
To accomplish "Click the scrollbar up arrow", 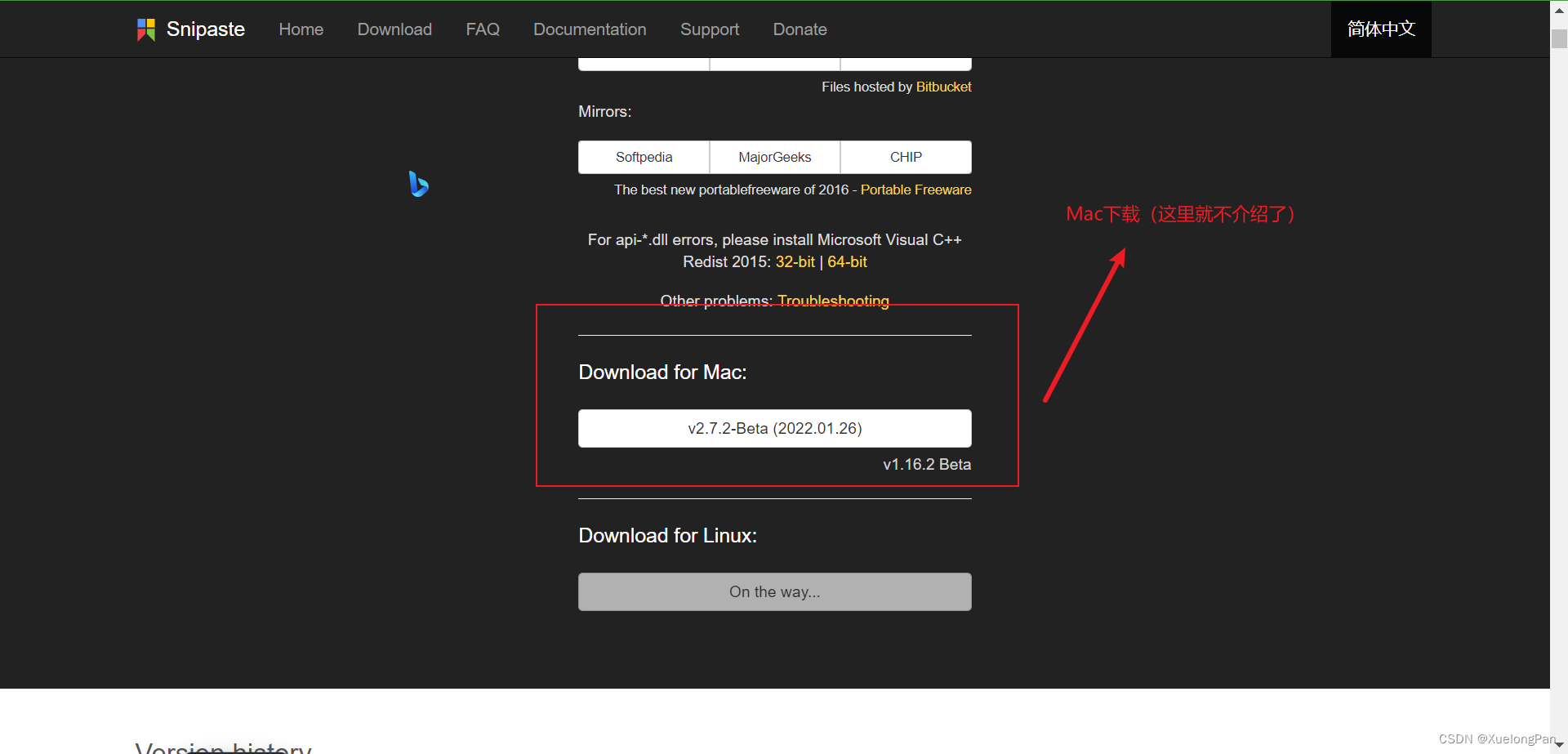I will [x=1559, y=11].
